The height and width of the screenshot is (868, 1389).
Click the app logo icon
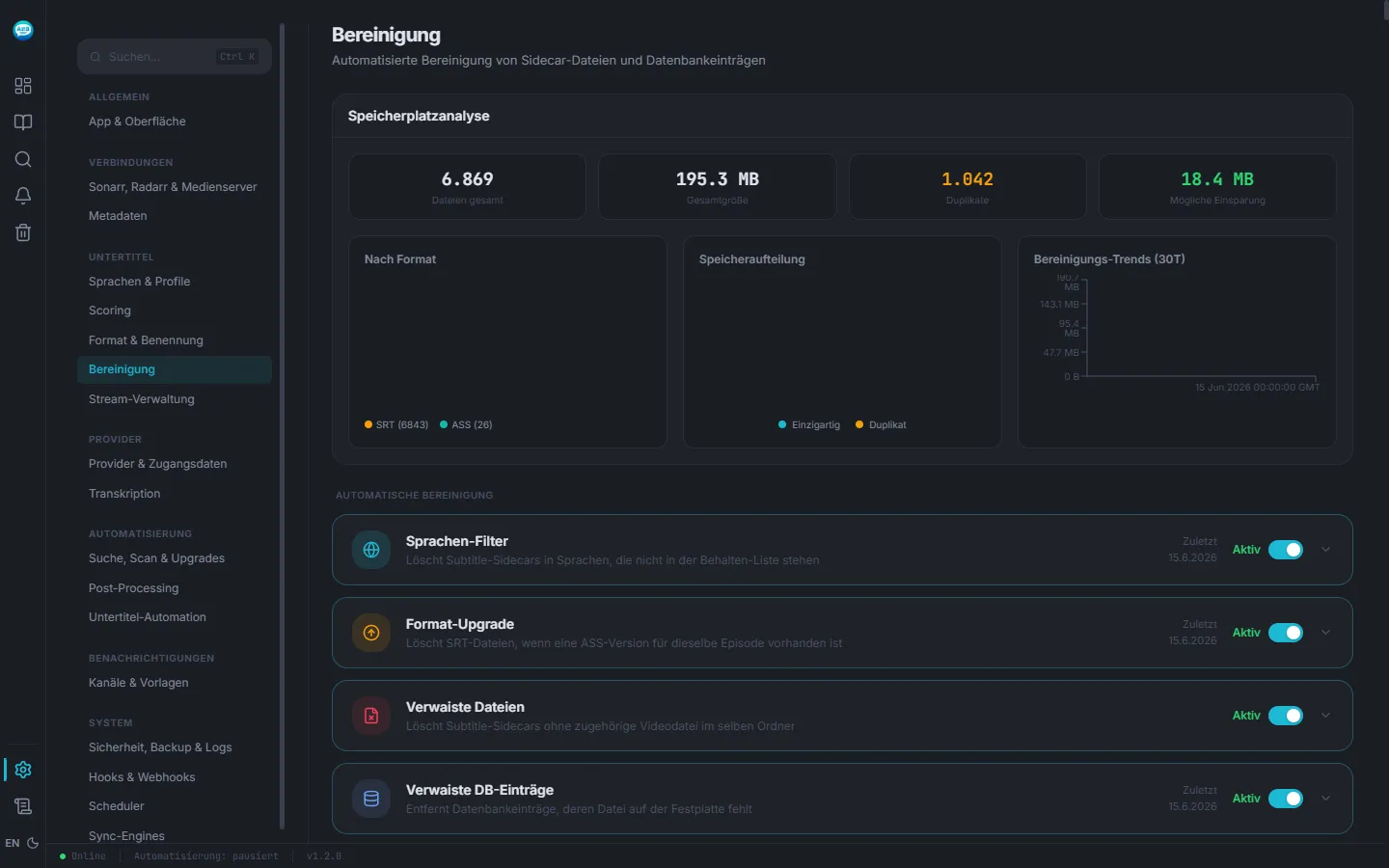click(23, 30)
